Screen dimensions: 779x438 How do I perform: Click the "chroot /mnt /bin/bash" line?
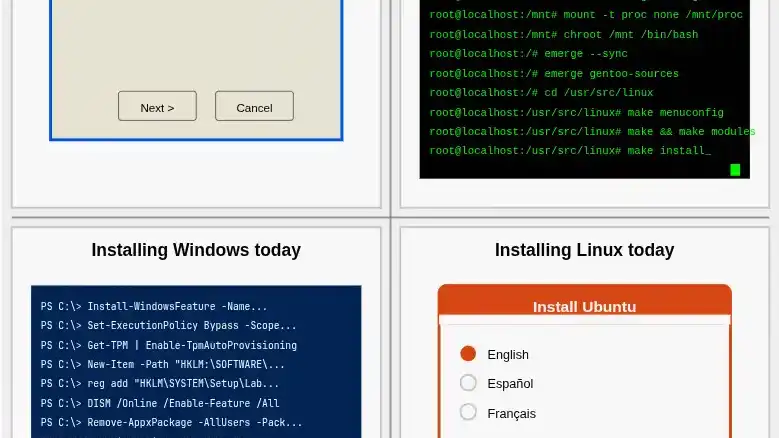(564, 35)
